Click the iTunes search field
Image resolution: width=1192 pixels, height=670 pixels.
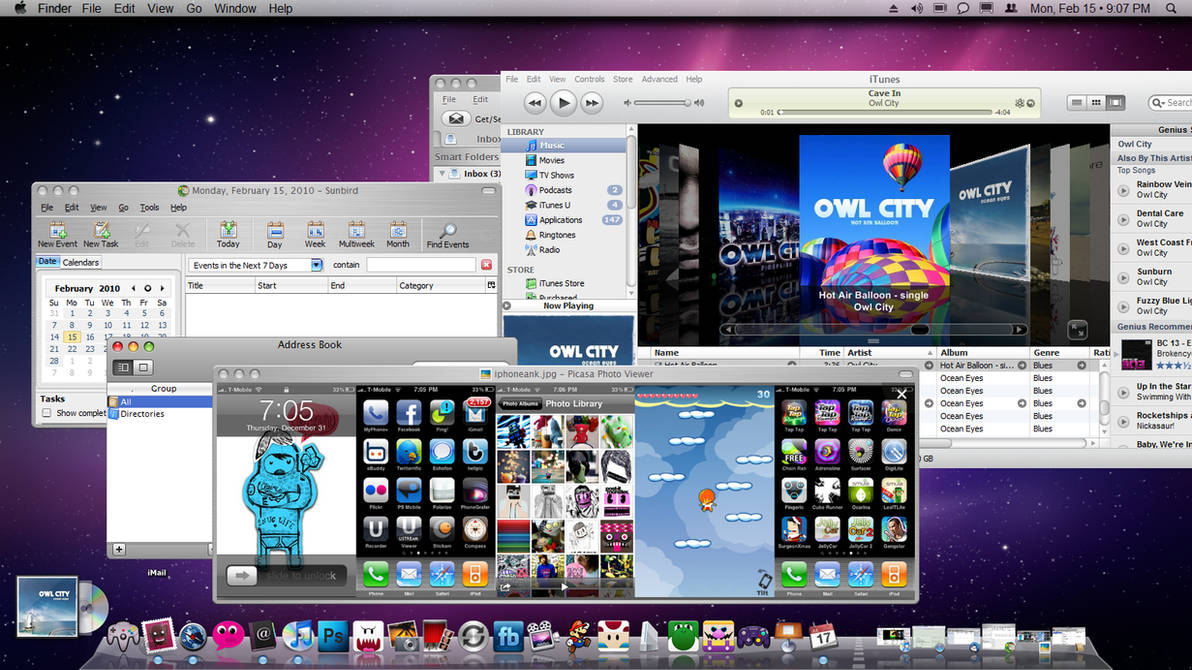pos(1171,103)
